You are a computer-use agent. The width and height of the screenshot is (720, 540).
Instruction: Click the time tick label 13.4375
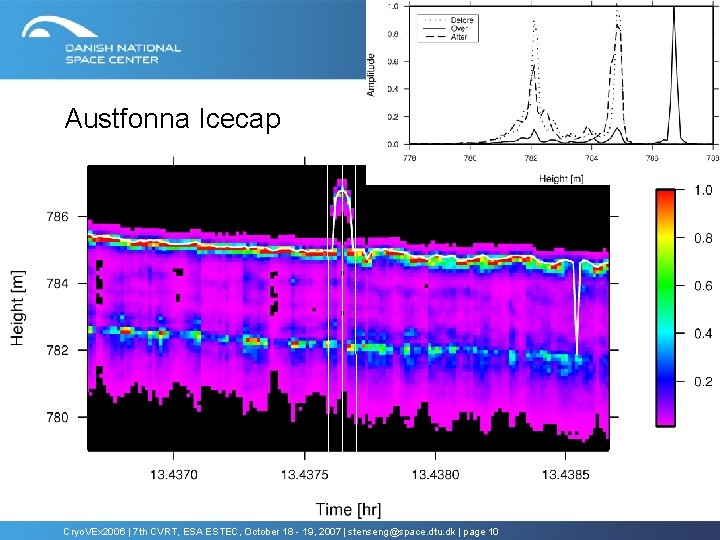click(x=304, y=474)
